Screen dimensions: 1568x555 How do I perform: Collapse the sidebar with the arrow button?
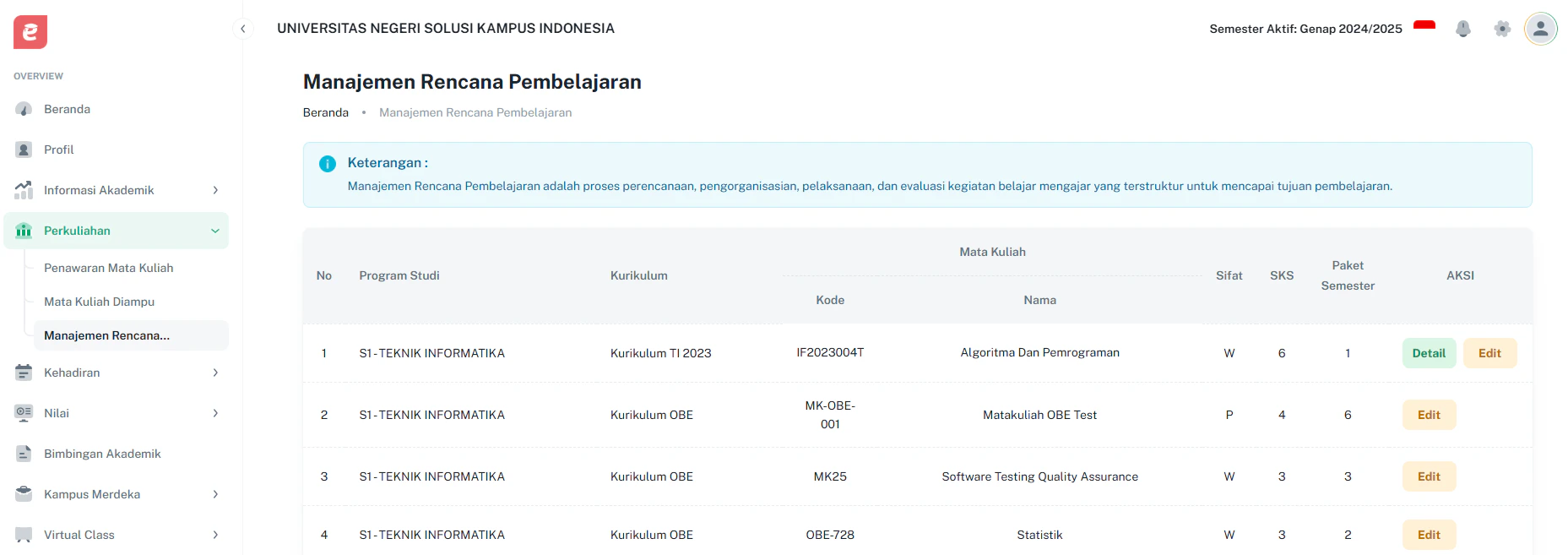click(242, 29)
